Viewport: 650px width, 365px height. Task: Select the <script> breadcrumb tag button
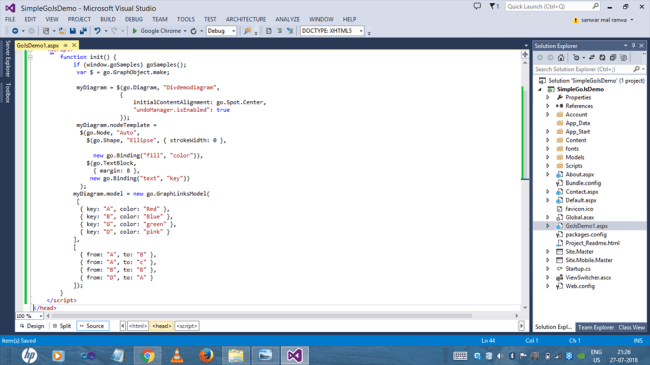click(187, 326)
